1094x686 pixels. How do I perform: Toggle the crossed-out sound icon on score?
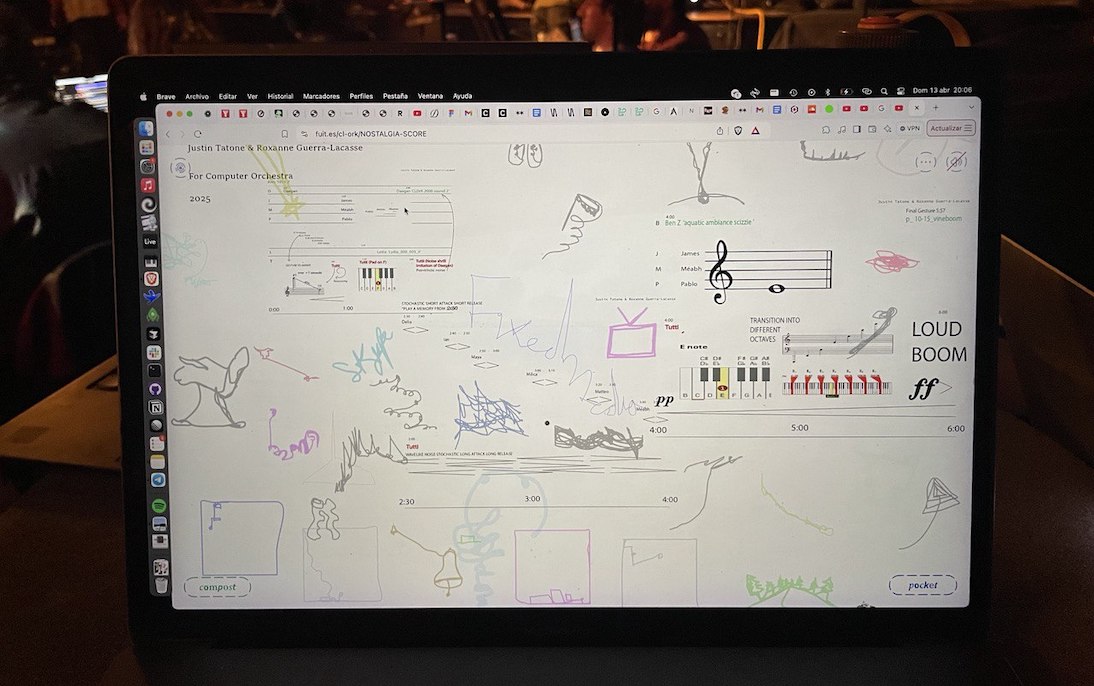(x=956, y=162)
